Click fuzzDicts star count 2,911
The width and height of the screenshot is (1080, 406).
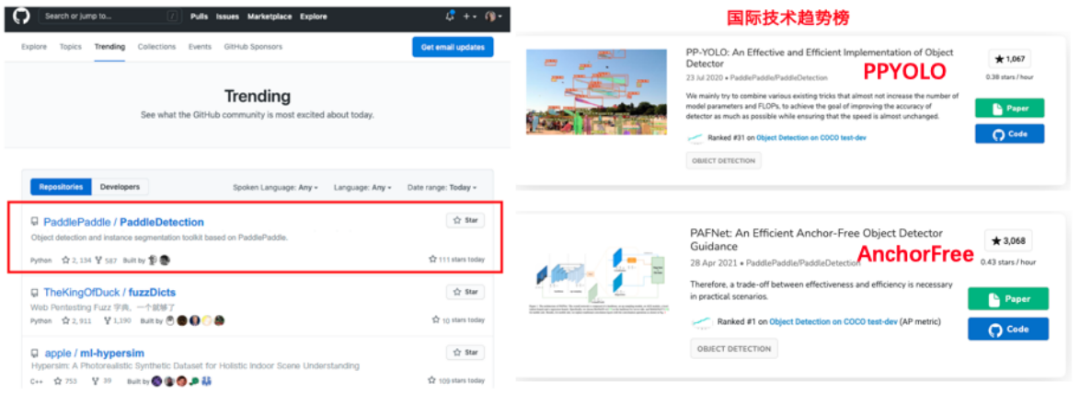[76, 321]
